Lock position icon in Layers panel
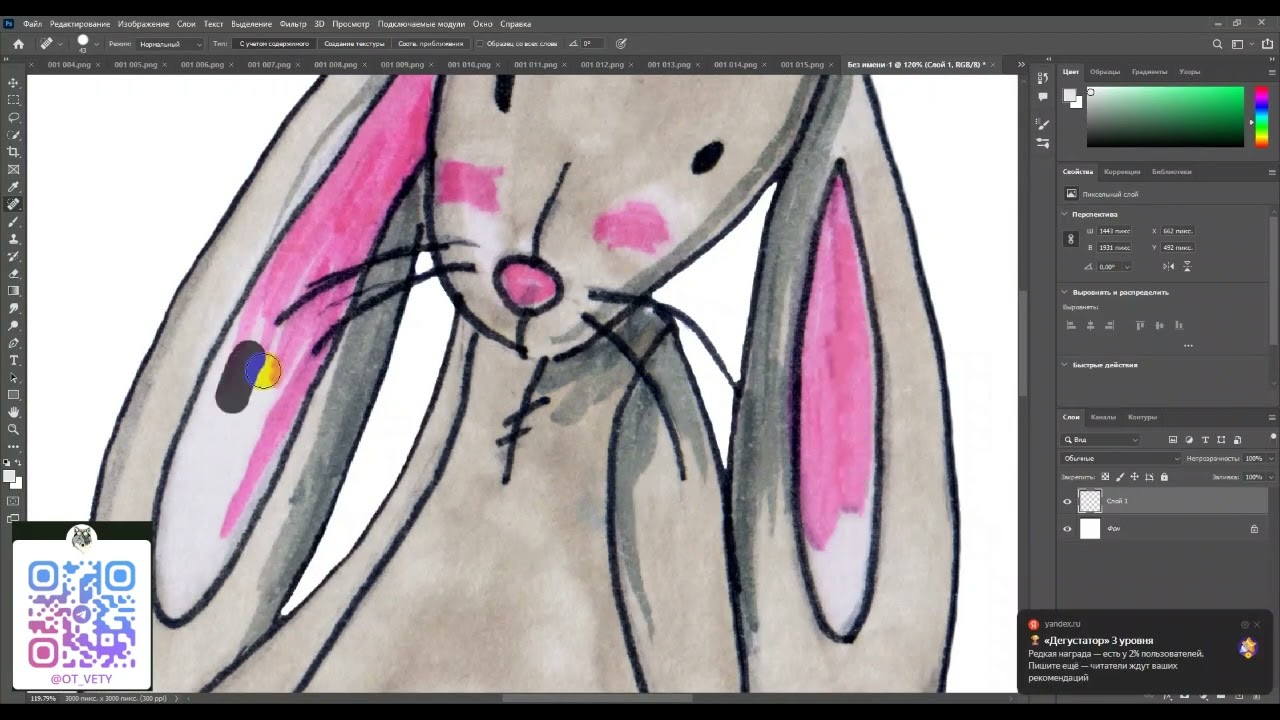This screenshot has width=1280, height=720. coord(1134,477)
